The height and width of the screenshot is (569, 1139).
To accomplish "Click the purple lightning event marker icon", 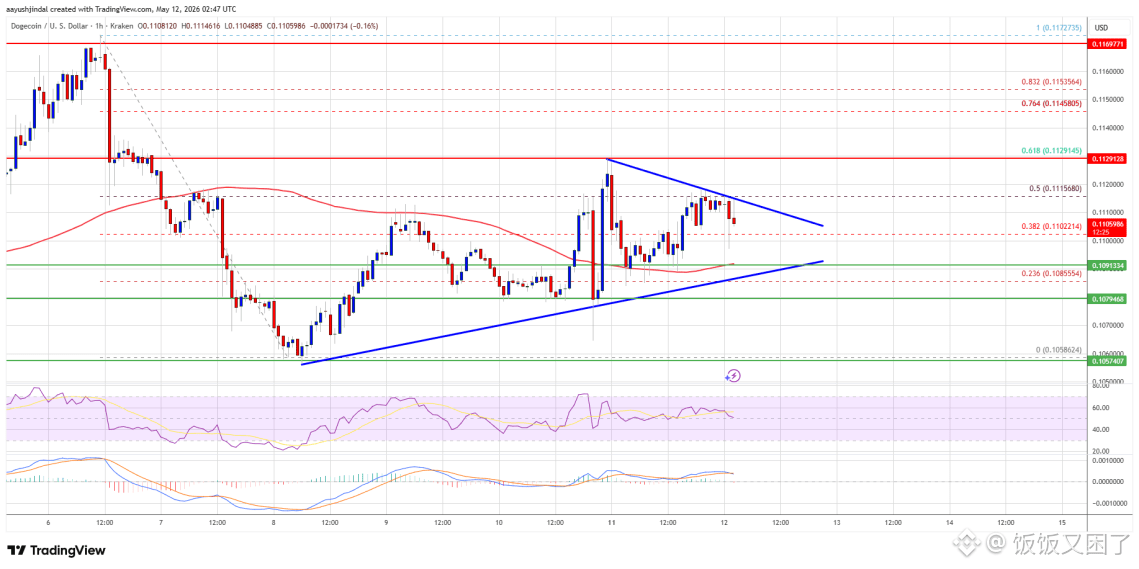I will pos(734,375).
